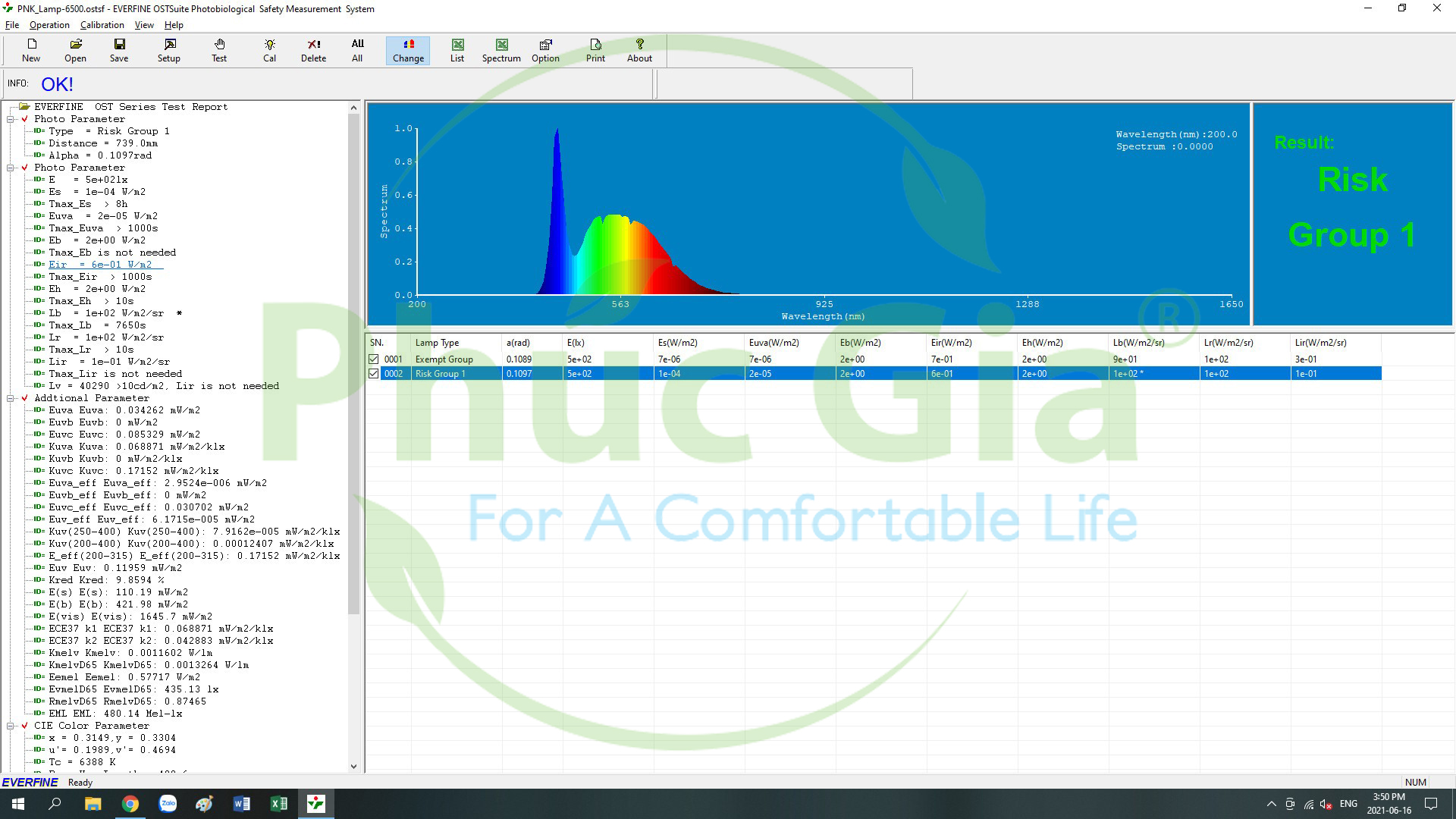
Task: Click the Delete toolbar icon
Action: click(313, 50)
